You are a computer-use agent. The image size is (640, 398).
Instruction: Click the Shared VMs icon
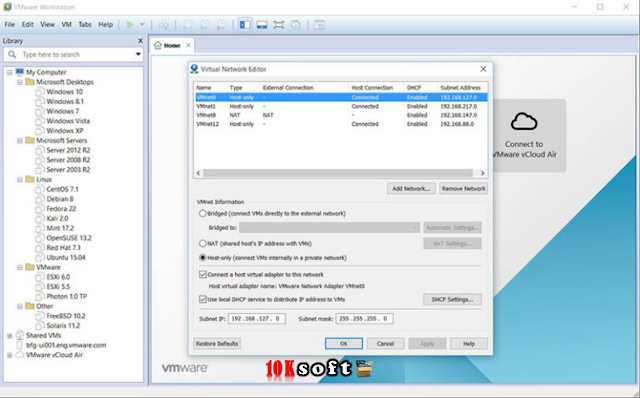(x=20, y=335)
